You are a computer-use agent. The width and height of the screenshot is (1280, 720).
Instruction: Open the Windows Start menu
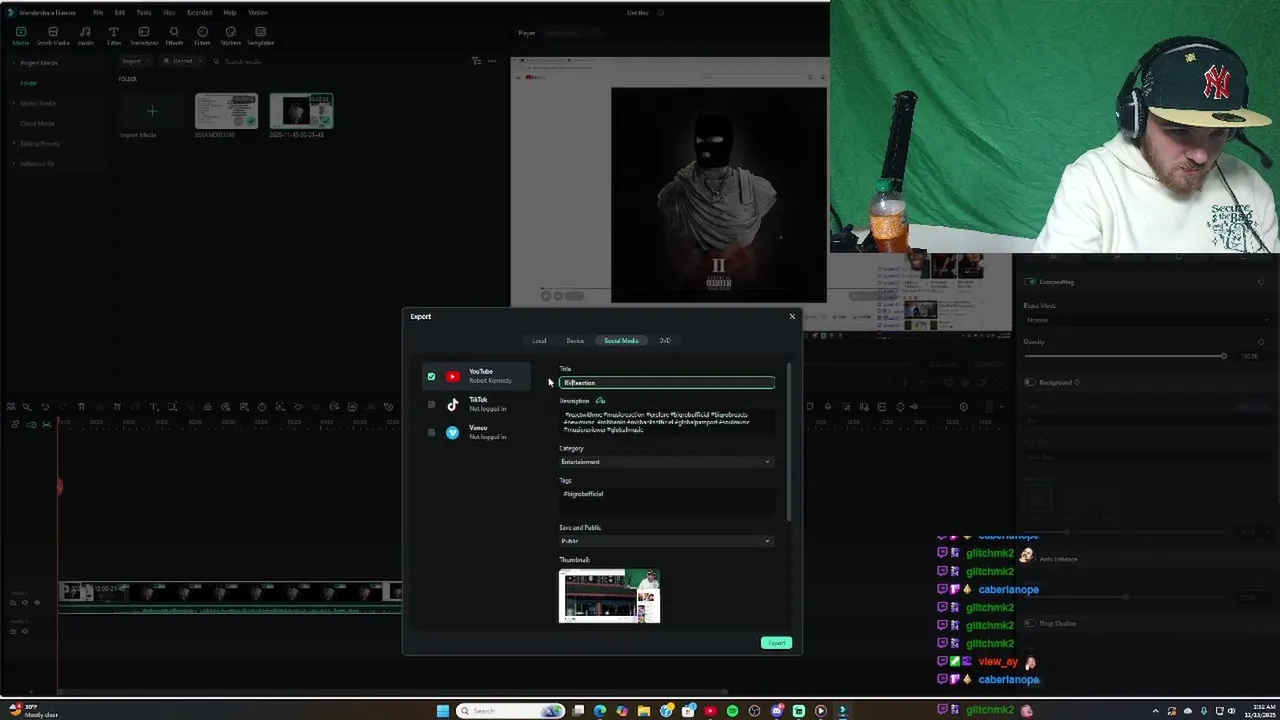tap(443, 711)
